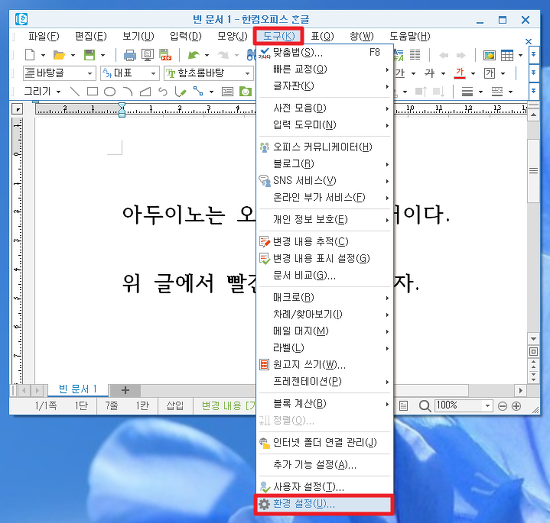The width and height of the screenshot is (550, 523).
Task: Switch to the 빈 문서 1 document tab
Action: [78, 389]
